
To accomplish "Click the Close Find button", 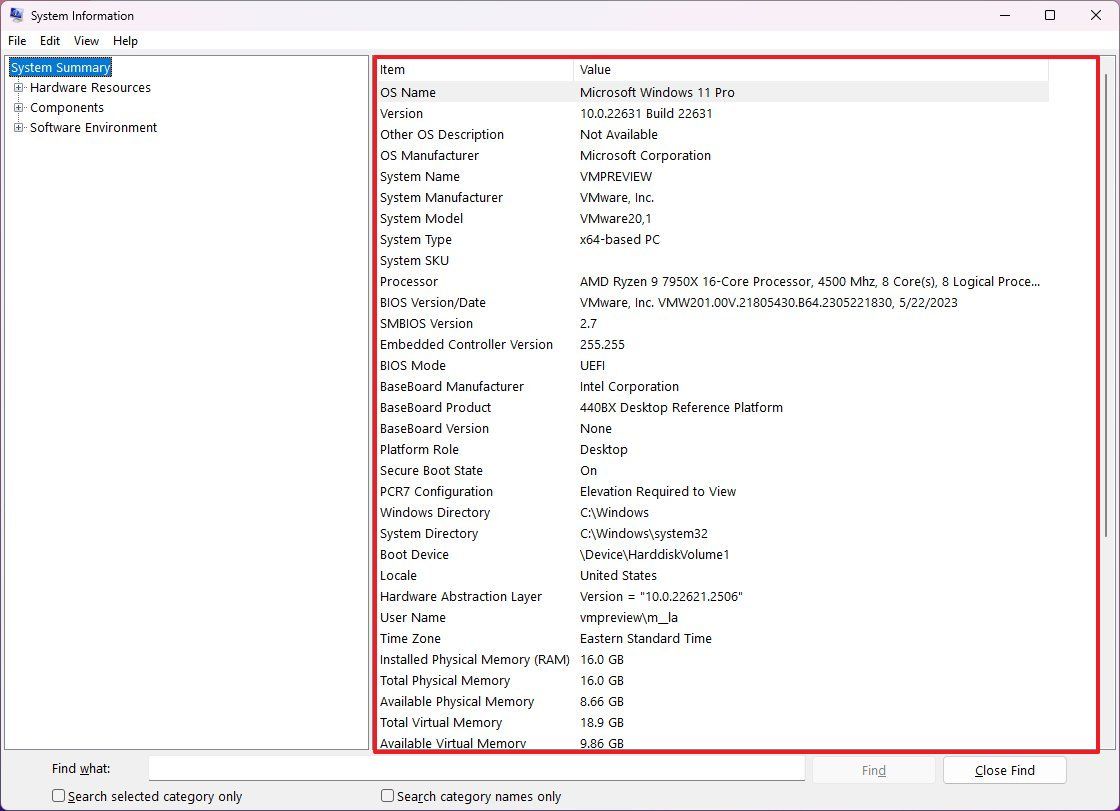I will 1004,770.
